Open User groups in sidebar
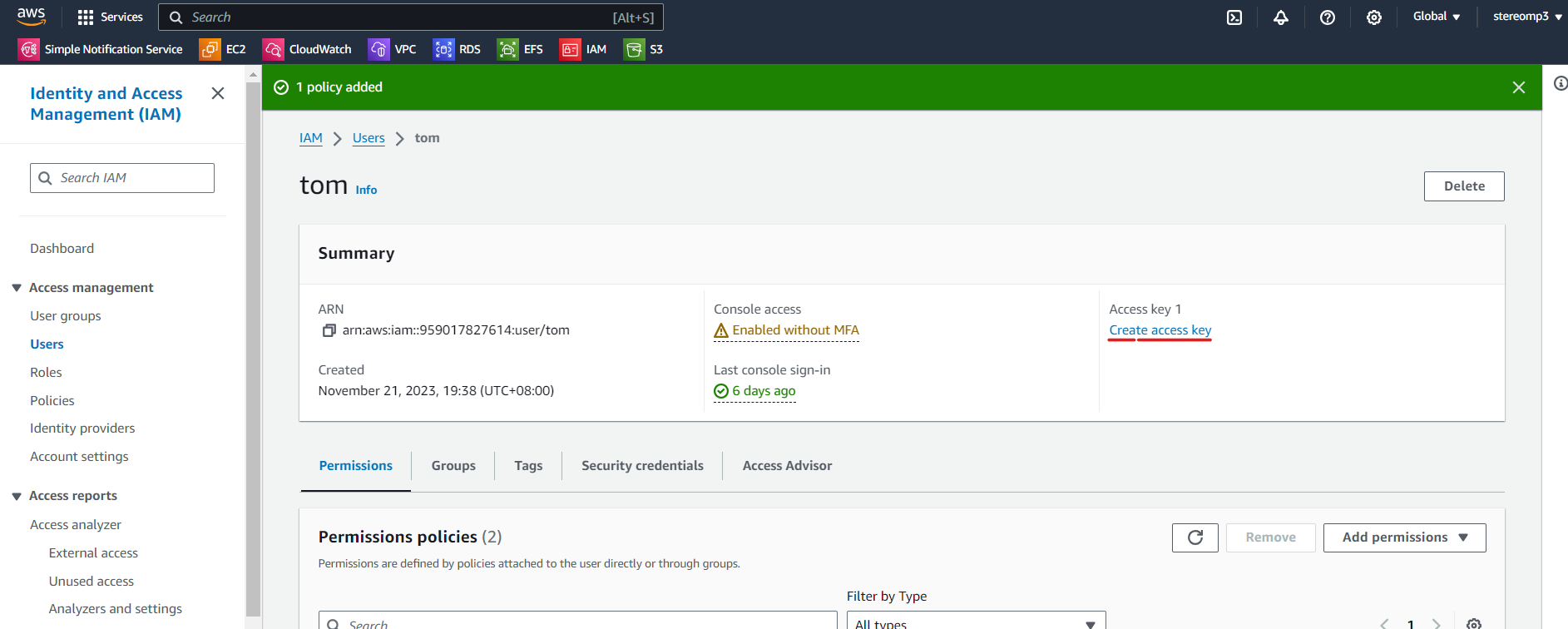This screenshot has width=1568, height=629. point(66,316)
